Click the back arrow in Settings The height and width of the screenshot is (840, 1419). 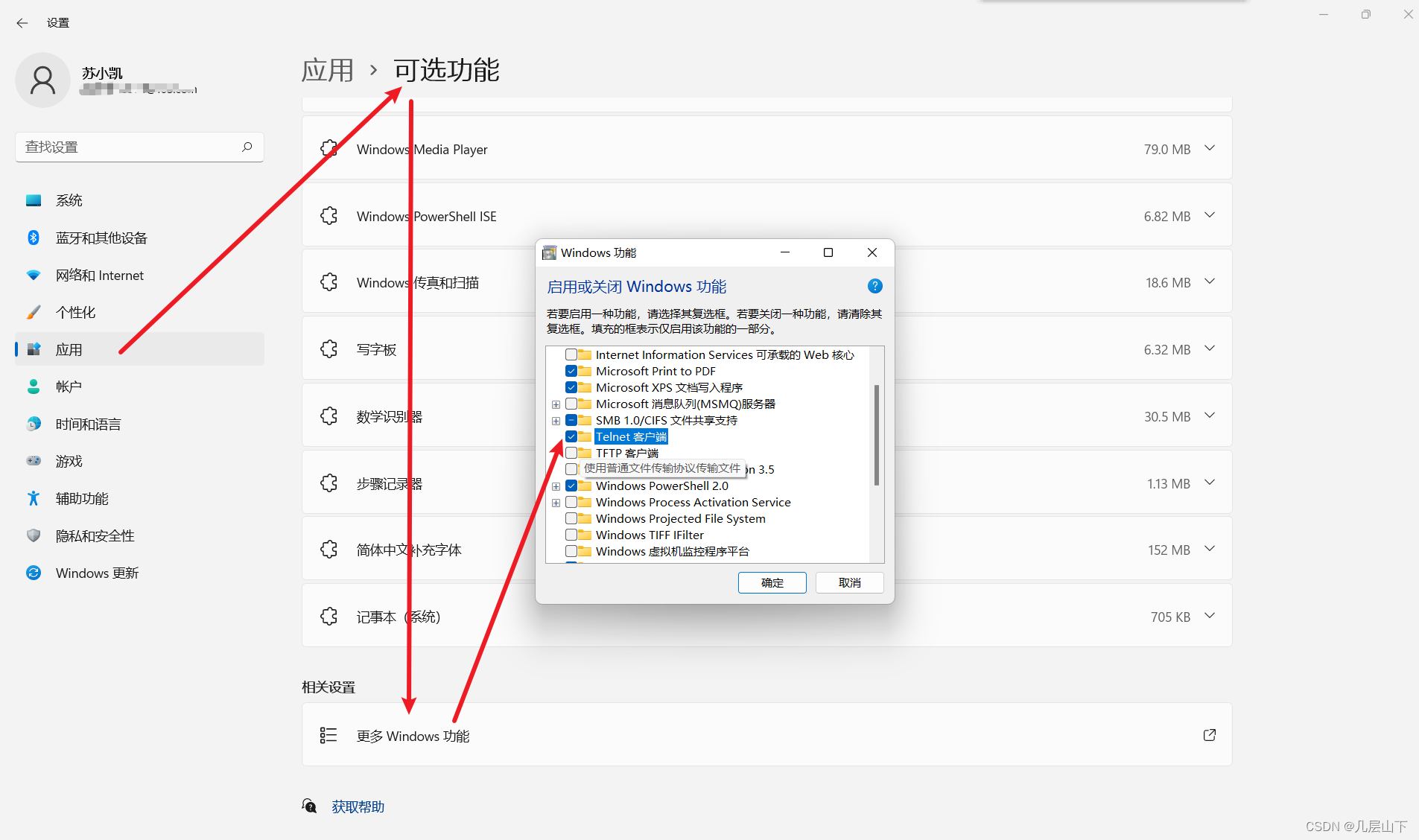pyautogui.click(x=22, y=23)
